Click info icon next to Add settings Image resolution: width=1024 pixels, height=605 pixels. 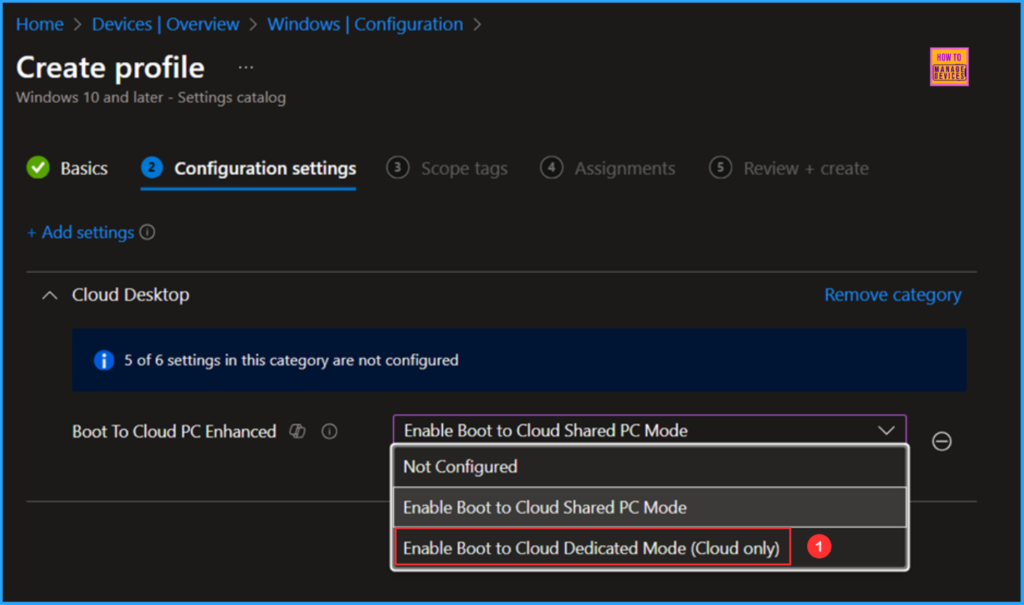[x=147, y=233]
